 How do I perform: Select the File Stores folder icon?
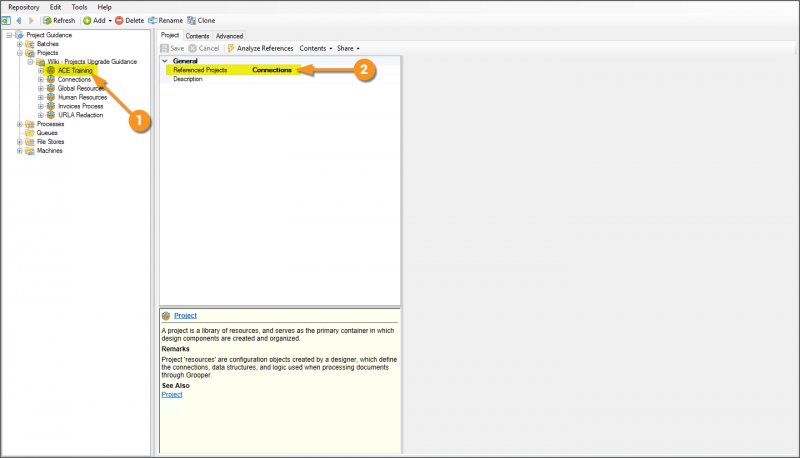tap(30, 142)
